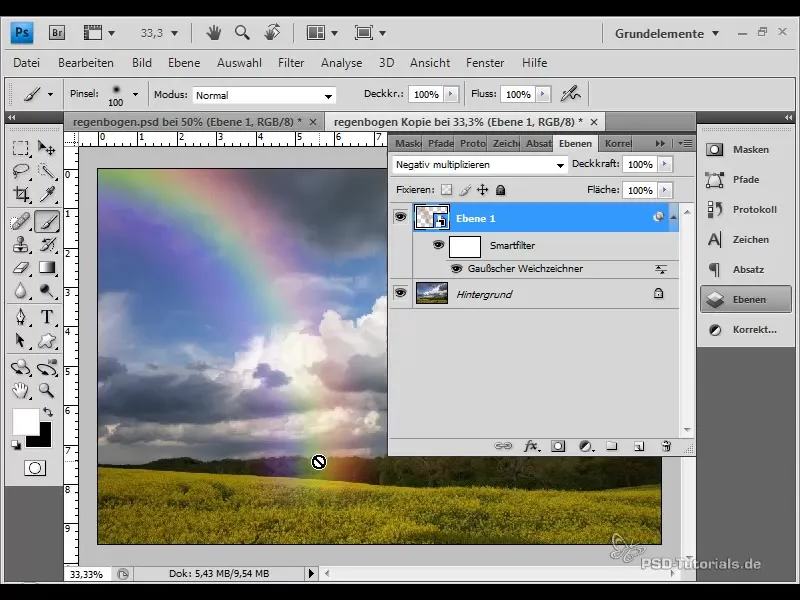Open the Ebene menu

click(184, 63)
